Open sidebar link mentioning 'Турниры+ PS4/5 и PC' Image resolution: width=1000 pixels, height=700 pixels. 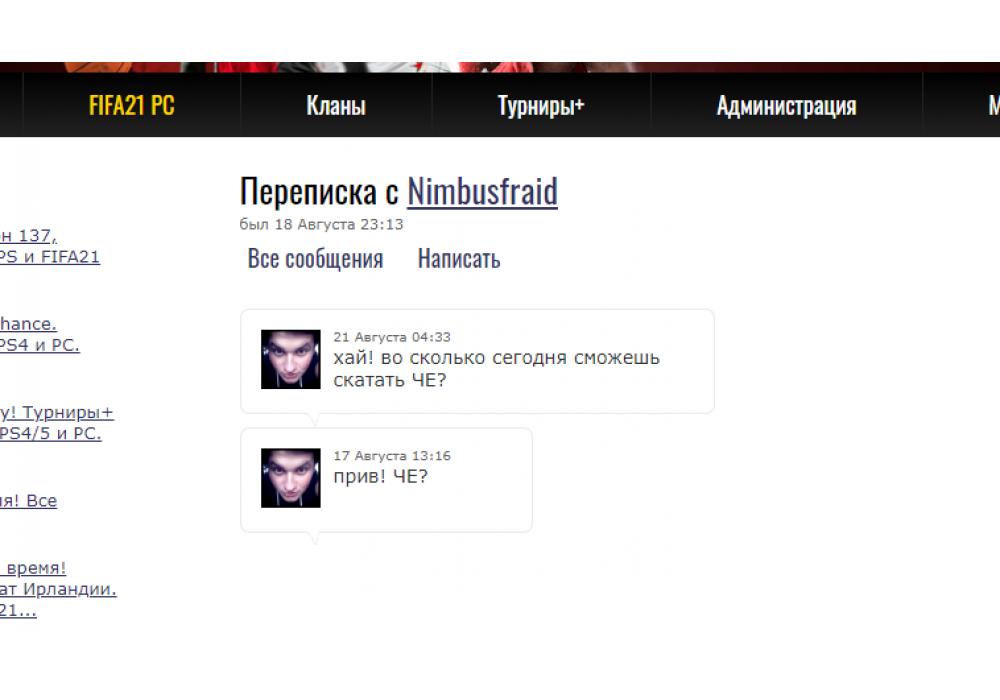tap(50, 433)
